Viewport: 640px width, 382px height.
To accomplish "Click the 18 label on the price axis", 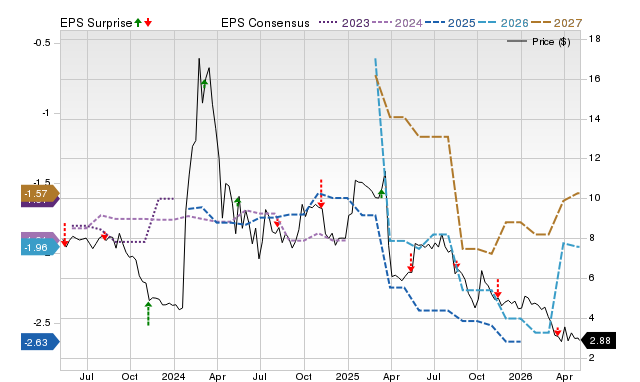I will tap(594, 39).
